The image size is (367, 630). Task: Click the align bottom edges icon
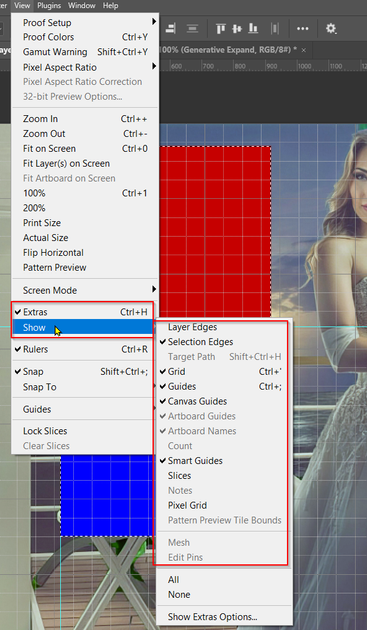click(253, 29)
